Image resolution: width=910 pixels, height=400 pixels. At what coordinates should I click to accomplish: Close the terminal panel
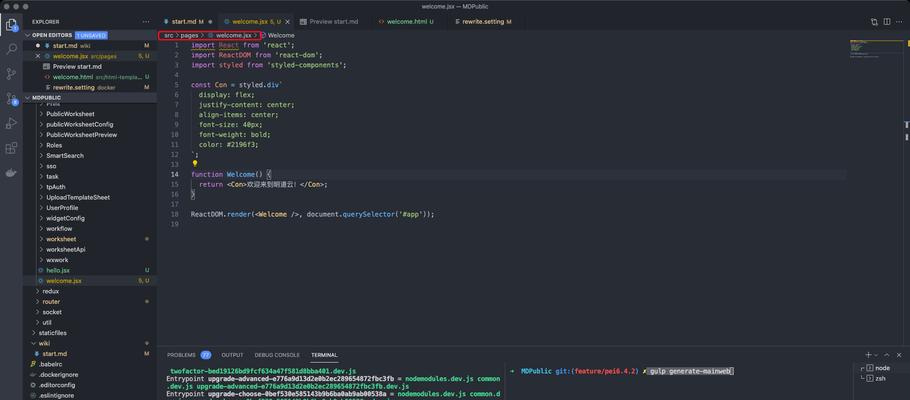click(899, 355)
